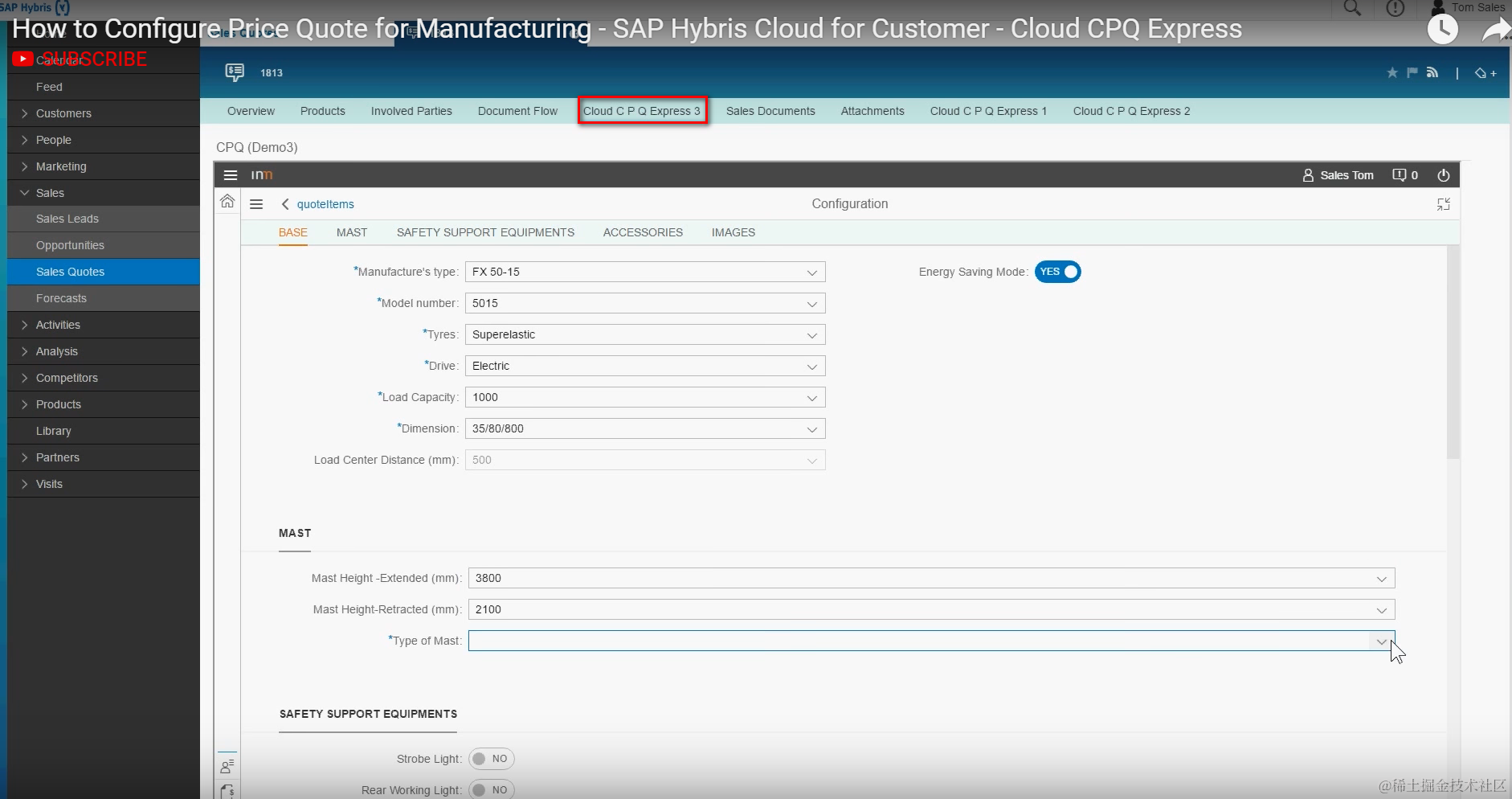Add a tag with the tag plus icon

point(1485,73)
